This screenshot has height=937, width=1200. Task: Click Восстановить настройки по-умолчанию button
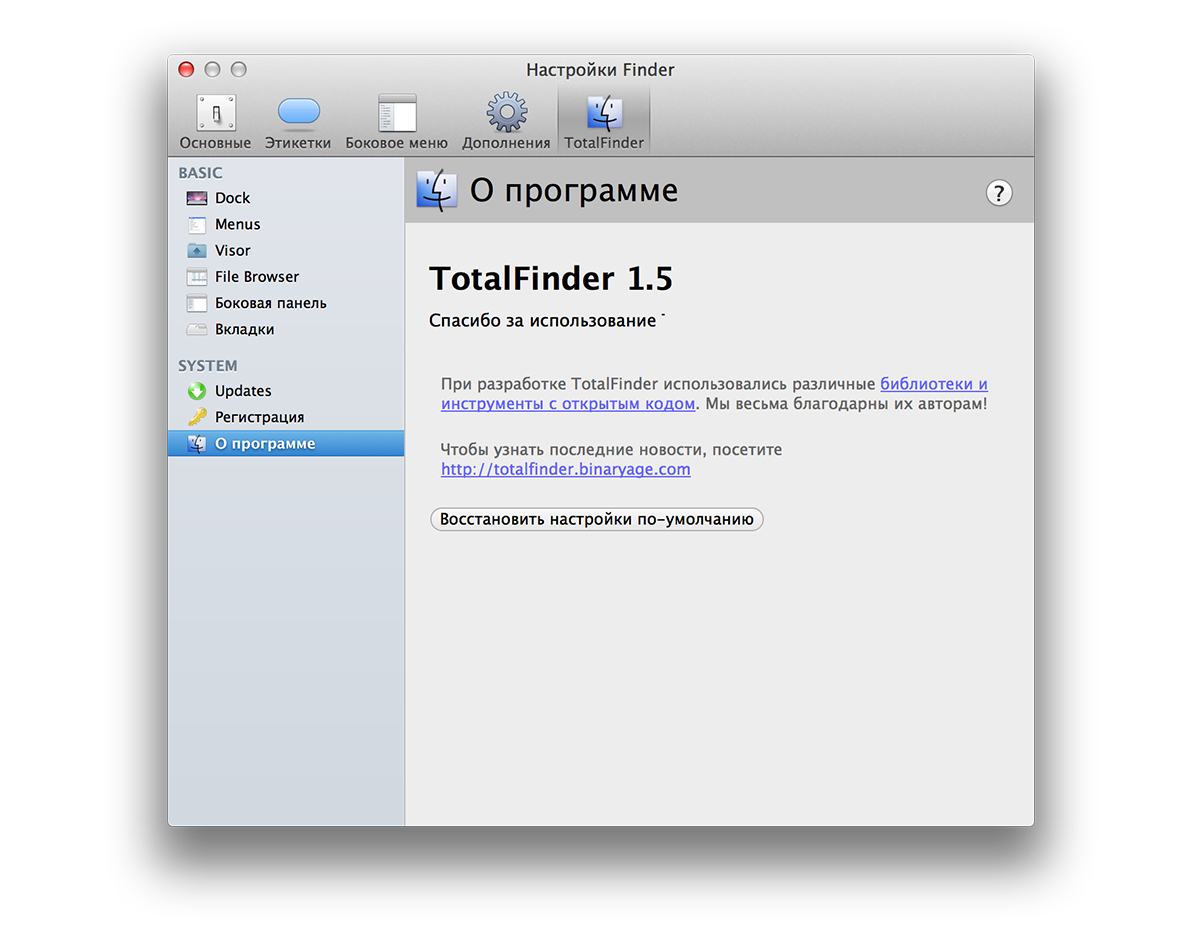coord(597,519)
